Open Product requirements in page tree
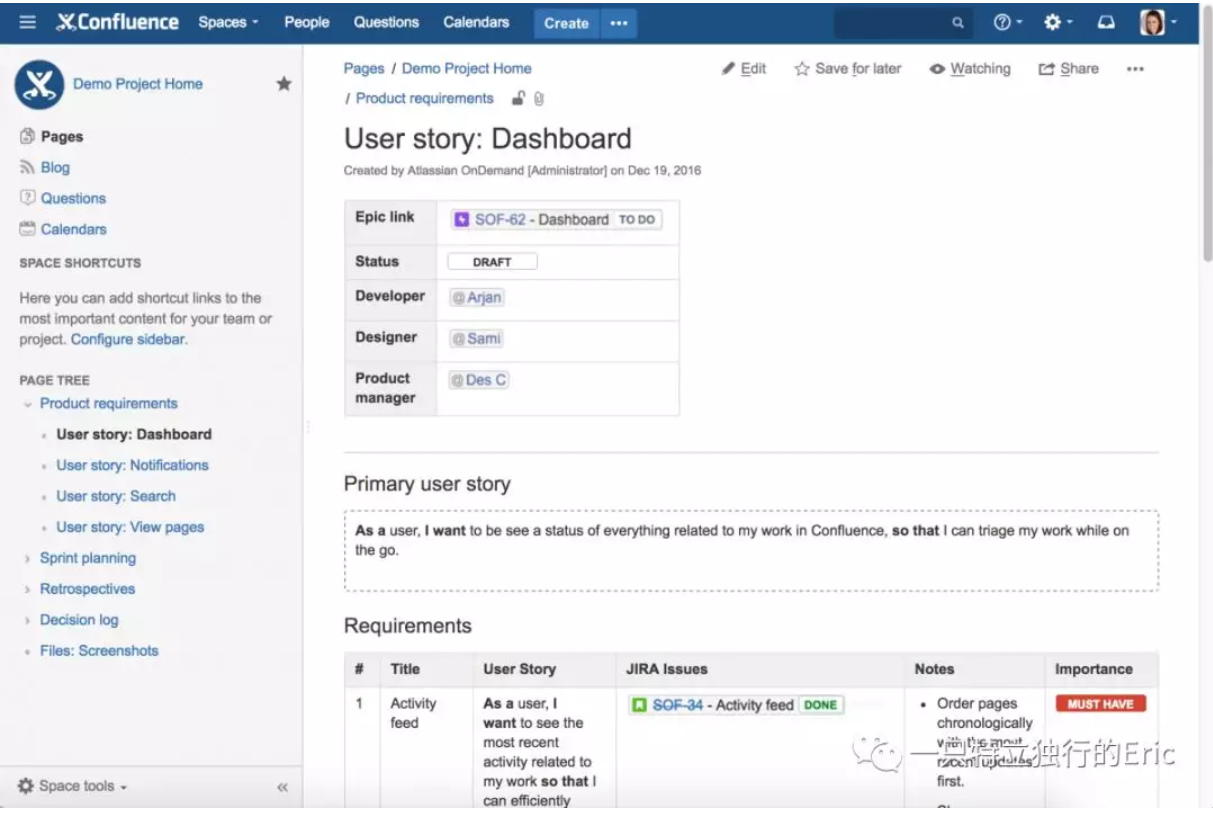This screenshot has height=815, width=1213. (109, 404)
